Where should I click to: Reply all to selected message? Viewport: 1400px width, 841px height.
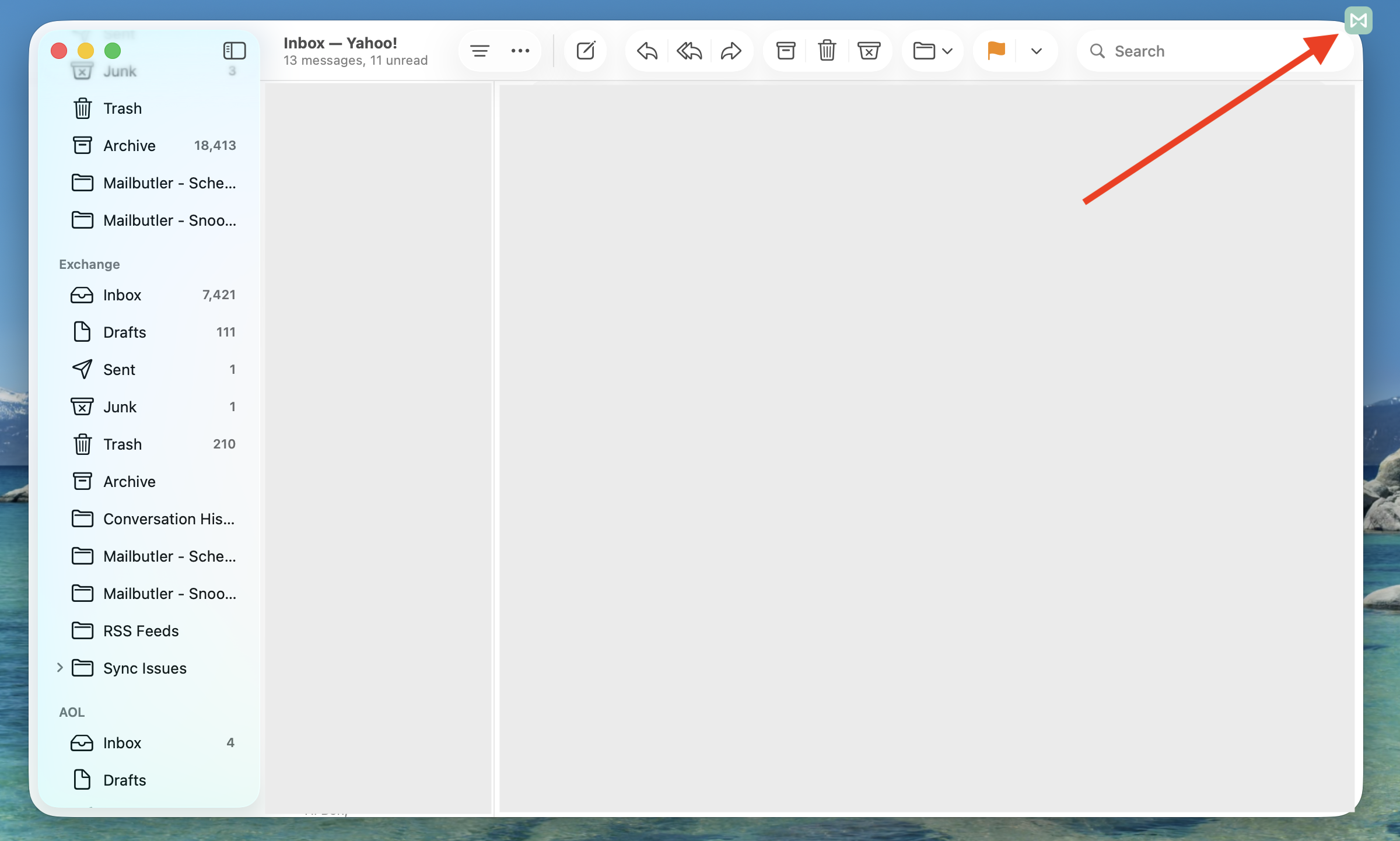pos(689,51)
